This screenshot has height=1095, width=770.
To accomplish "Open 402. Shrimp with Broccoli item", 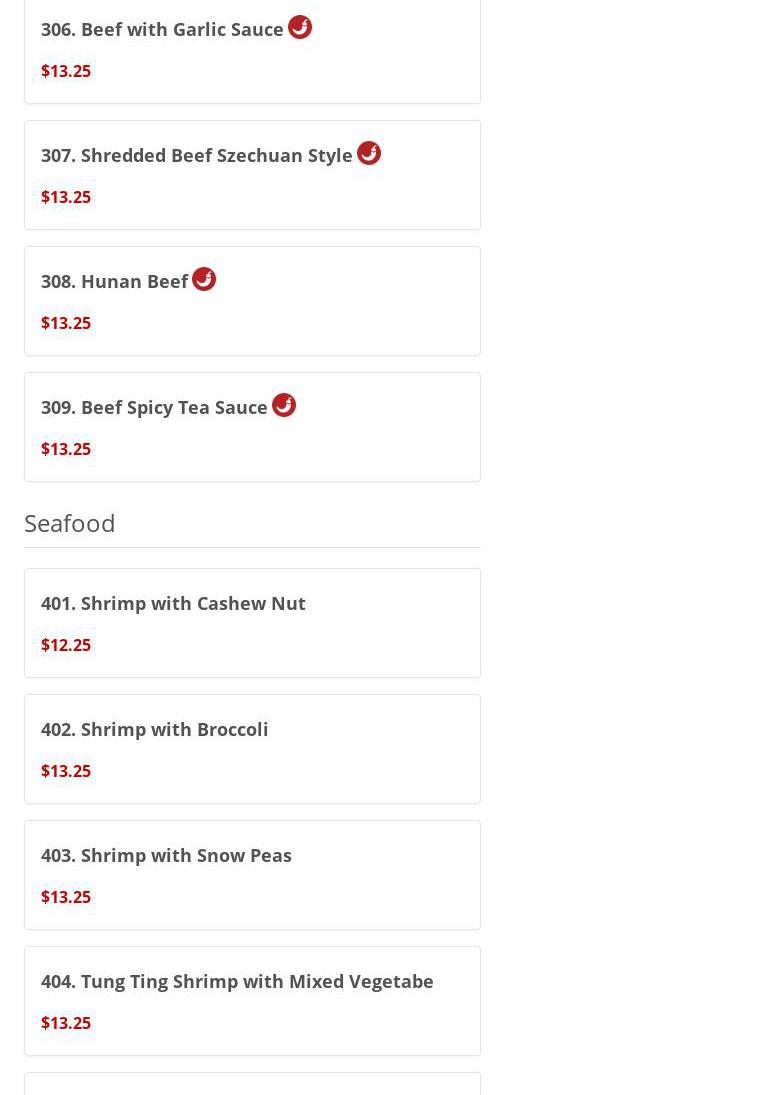I will (154, 729).
